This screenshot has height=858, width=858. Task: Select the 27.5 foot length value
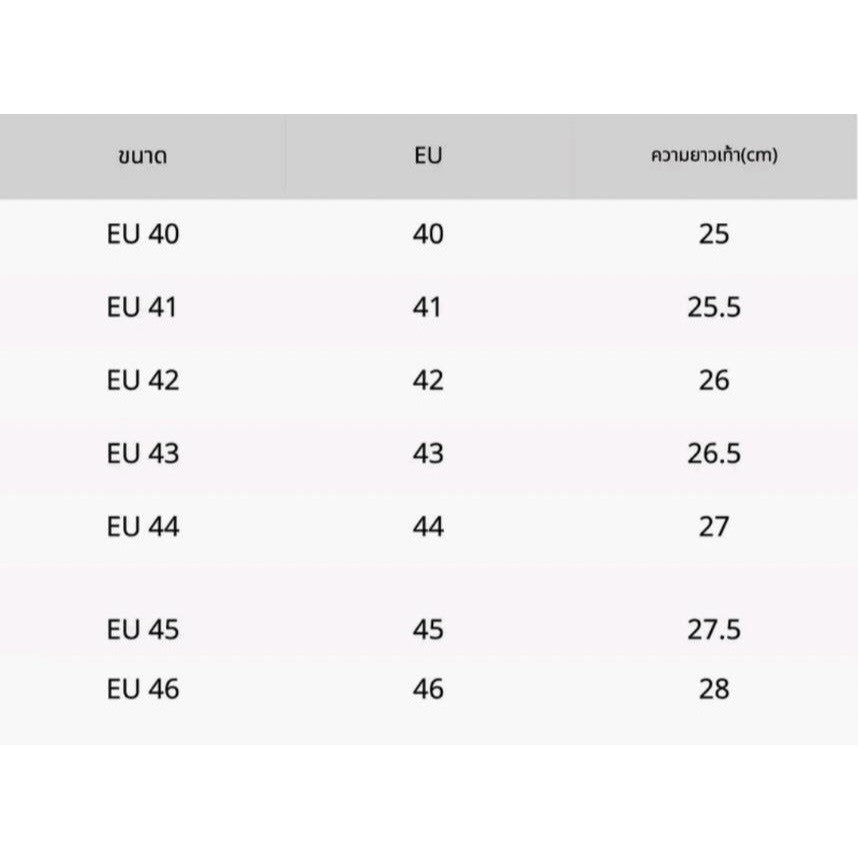[714, 629]
